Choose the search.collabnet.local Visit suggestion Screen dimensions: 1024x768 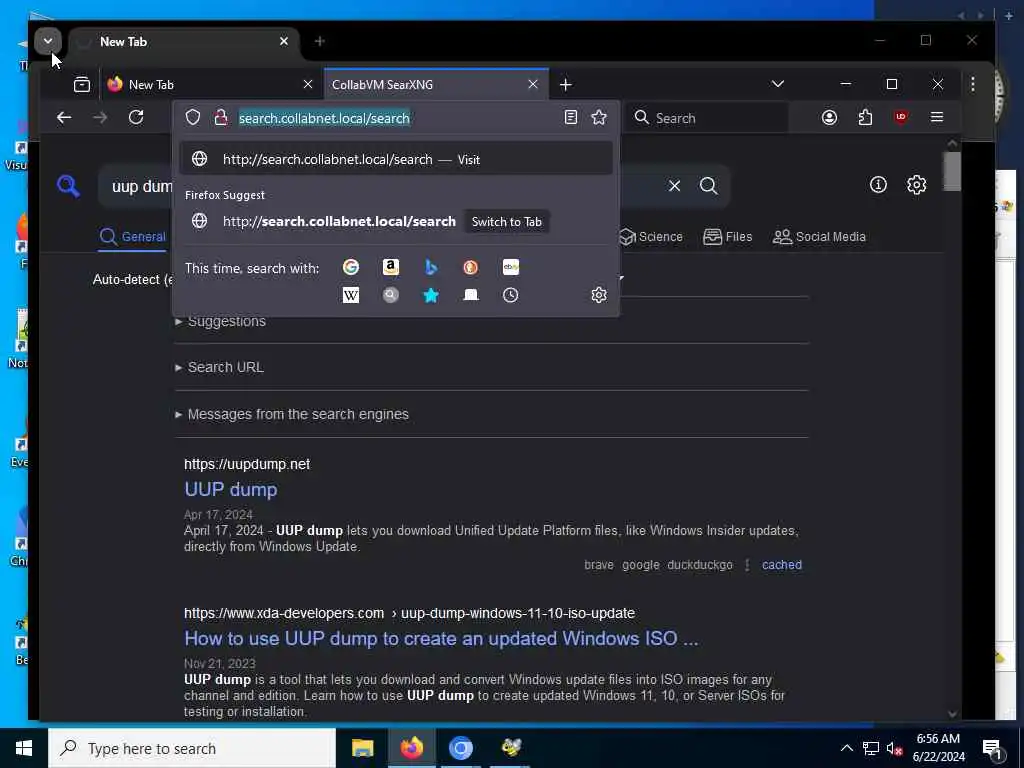coord(396,159)
